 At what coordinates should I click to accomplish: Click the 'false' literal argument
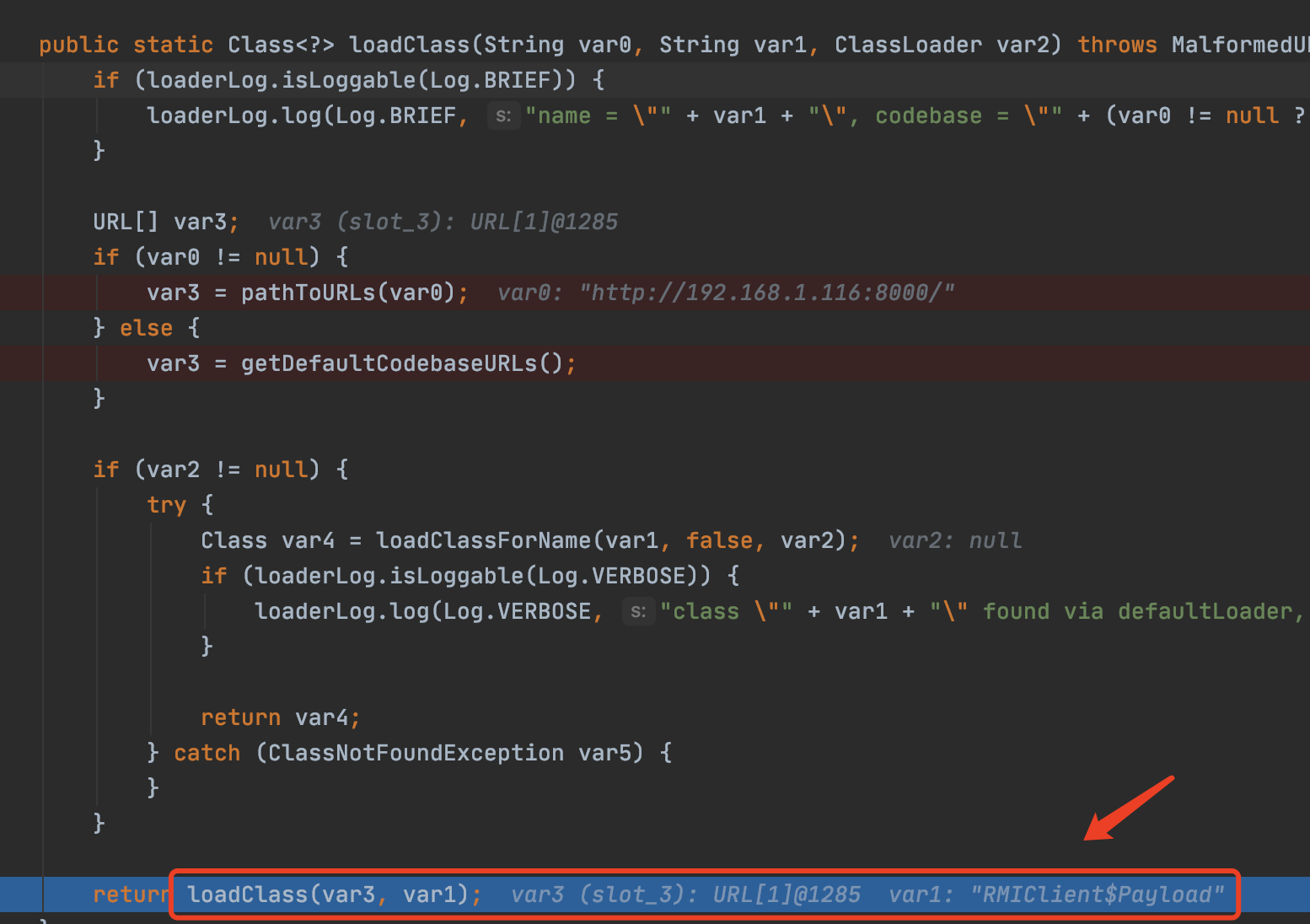coord(719,540)
